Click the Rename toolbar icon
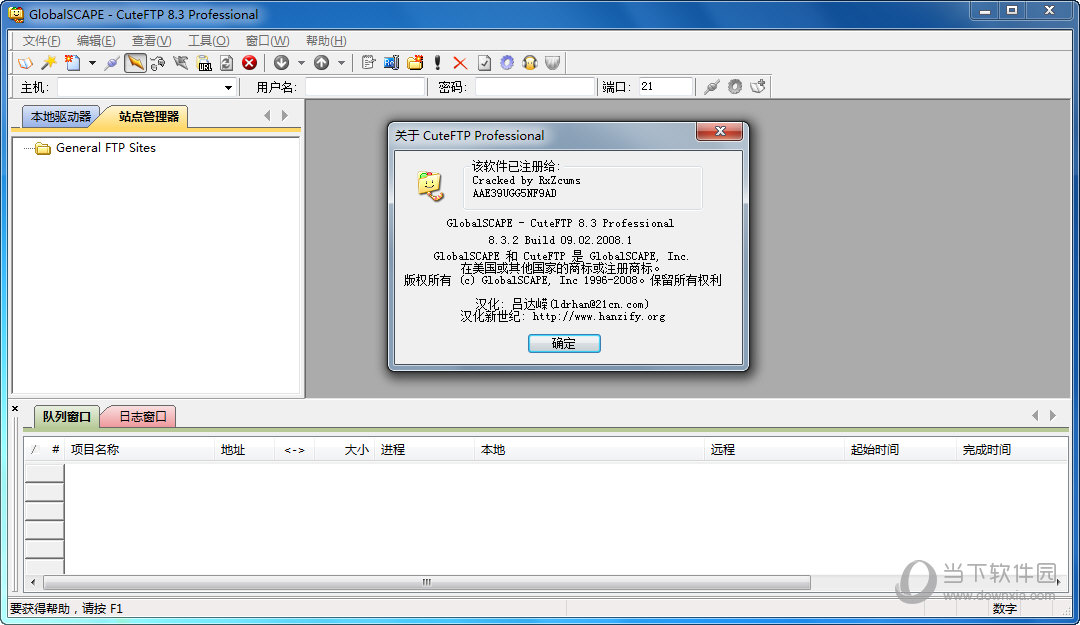The width and height of the screenshot is (1080, 625). (x=391, y=63)
